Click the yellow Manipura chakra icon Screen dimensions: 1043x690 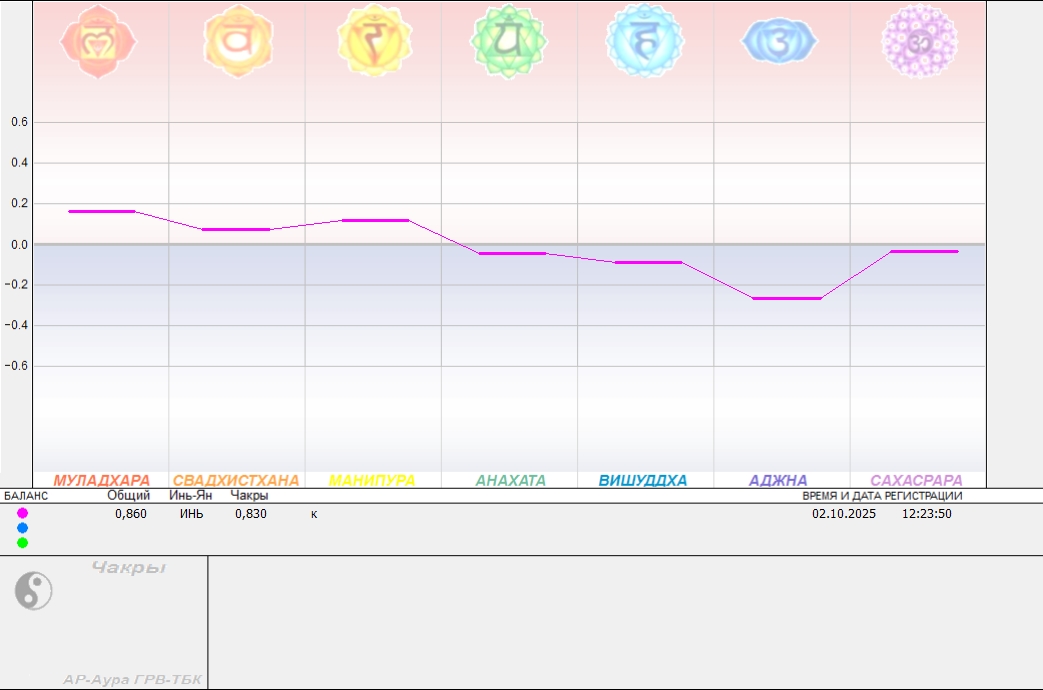[x=374, y=41]
